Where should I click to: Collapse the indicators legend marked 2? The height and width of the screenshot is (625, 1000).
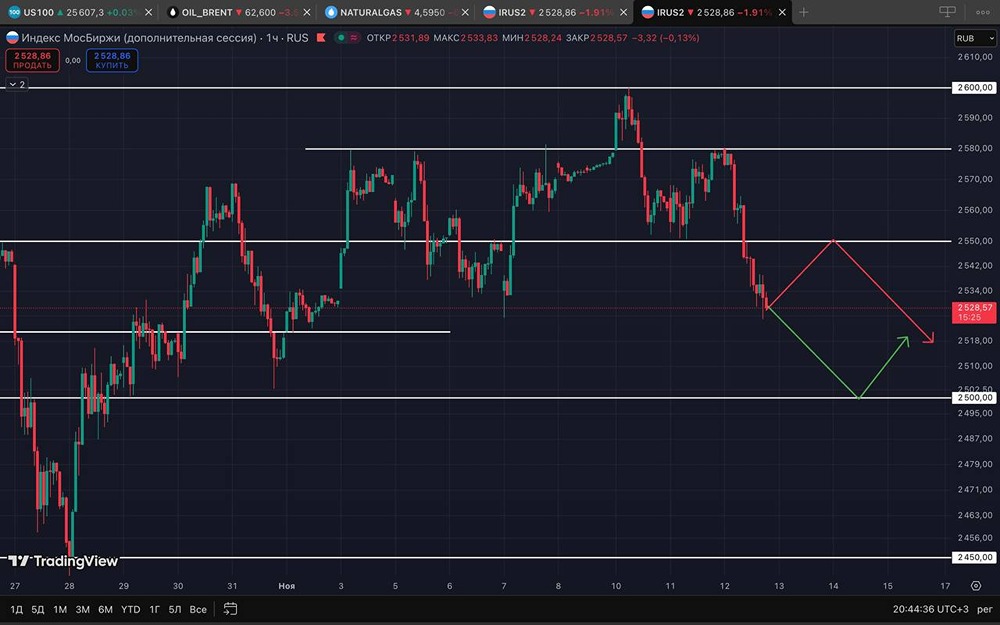17,84
